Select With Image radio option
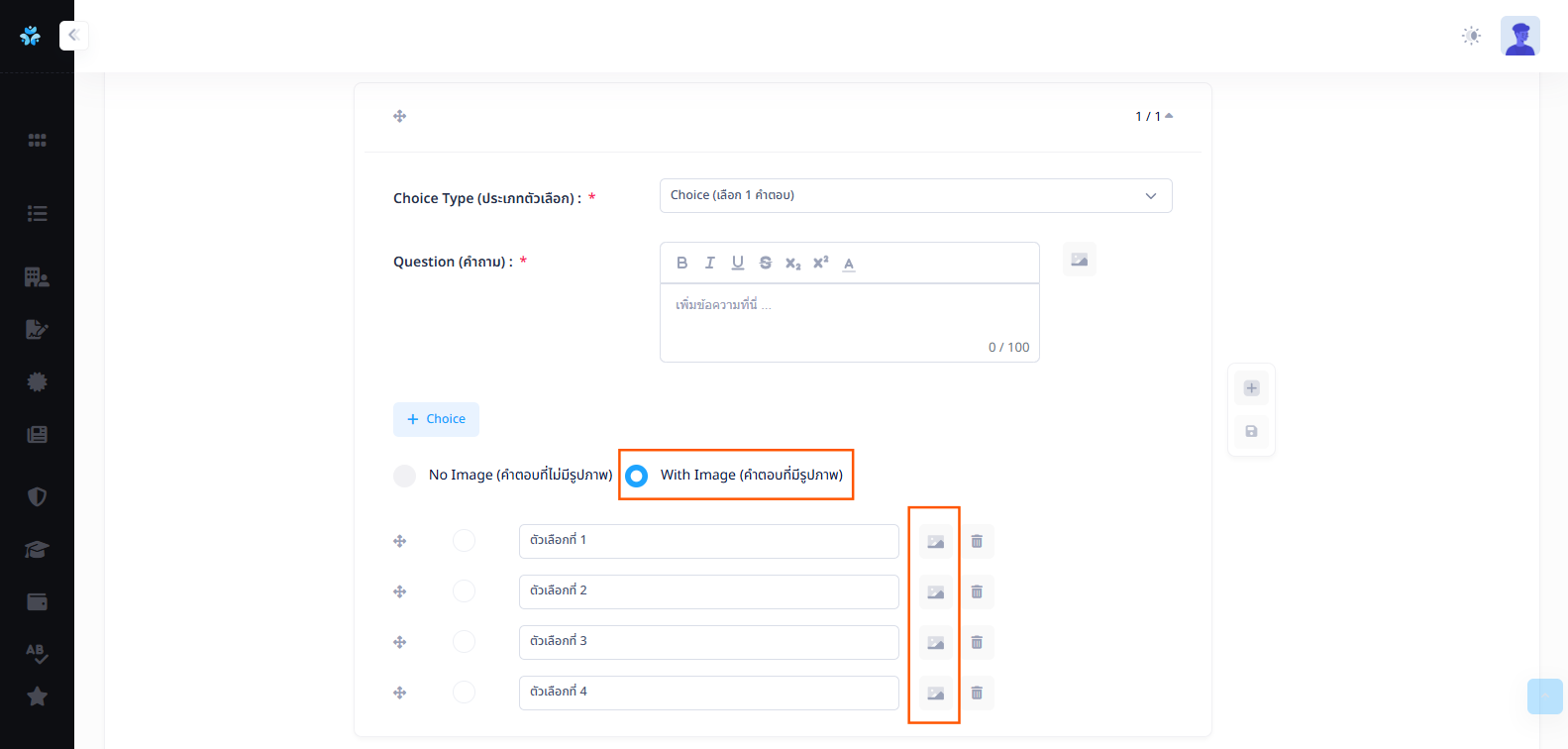Screen dimensions: 1568x749 coord(637,476)
